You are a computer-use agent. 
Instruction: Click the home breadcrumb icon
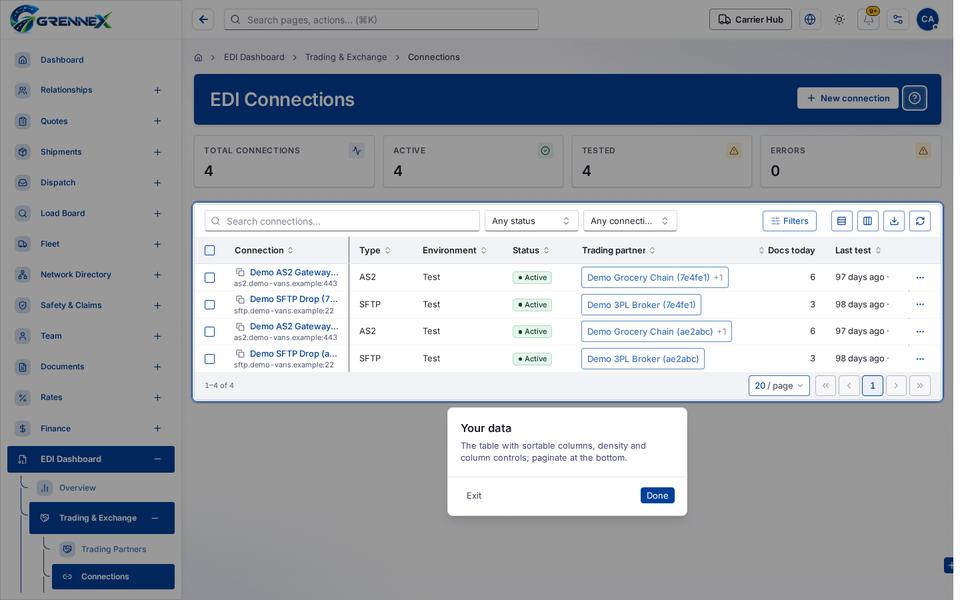198,58
